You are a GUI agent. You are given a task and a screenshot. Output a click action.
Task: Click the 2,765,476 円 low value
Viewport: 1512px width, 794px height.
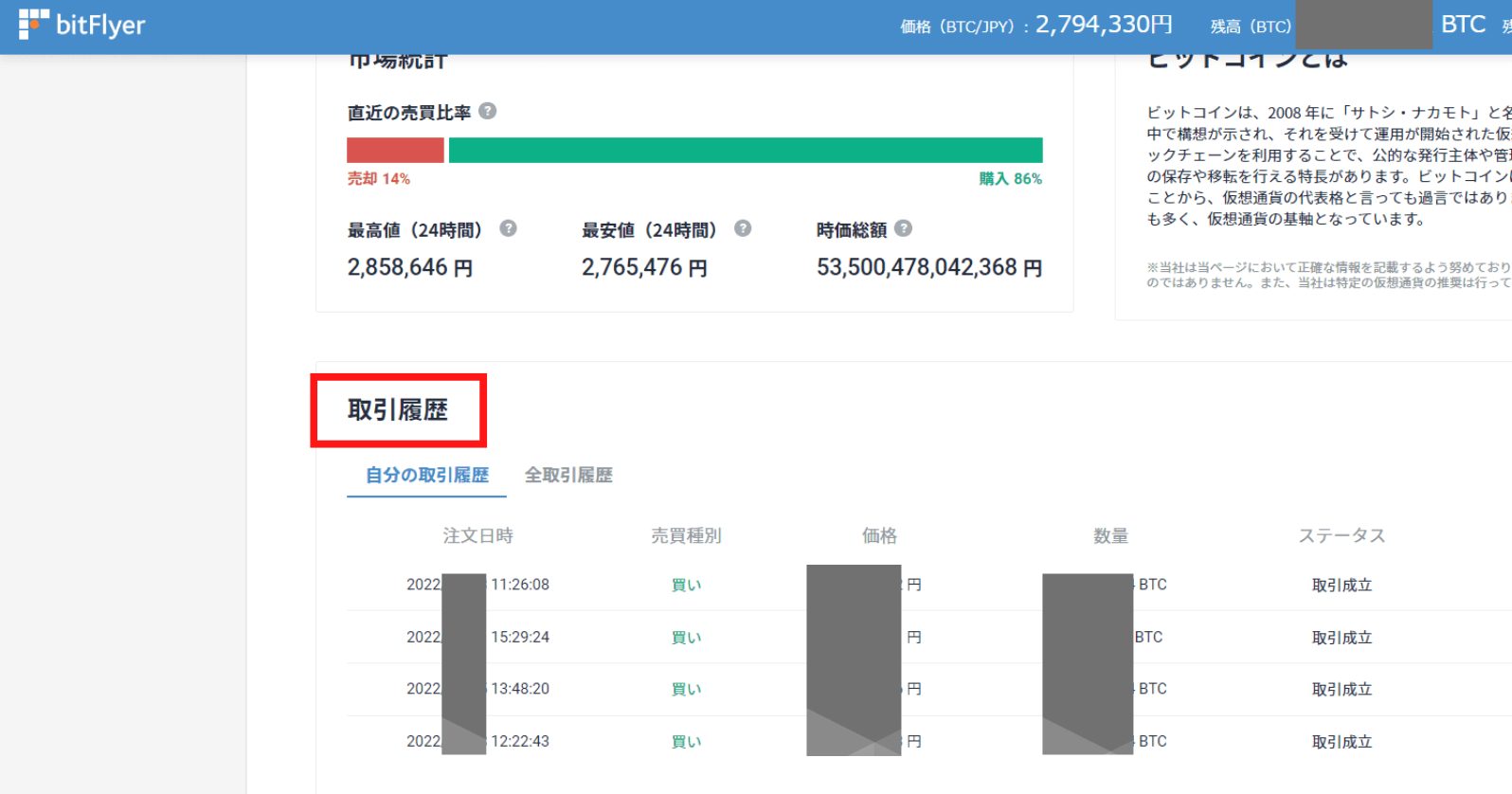pyautogui.click(x=644, y=268)
